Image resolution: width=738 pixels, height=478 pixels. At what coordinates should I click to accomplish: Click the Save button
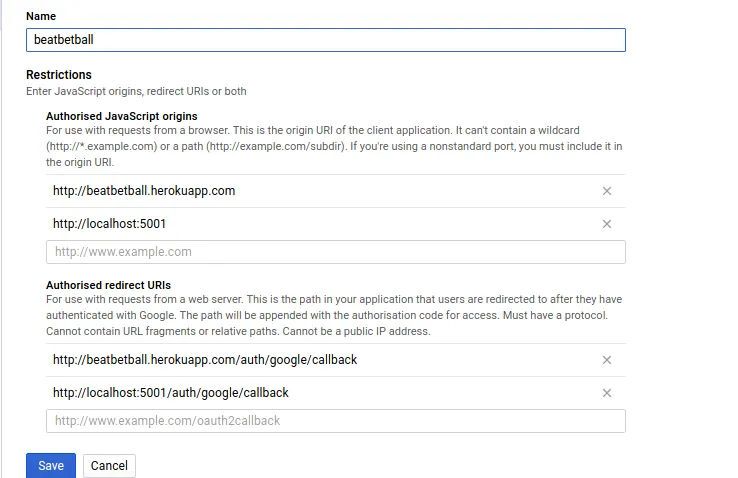coord(51,465)
